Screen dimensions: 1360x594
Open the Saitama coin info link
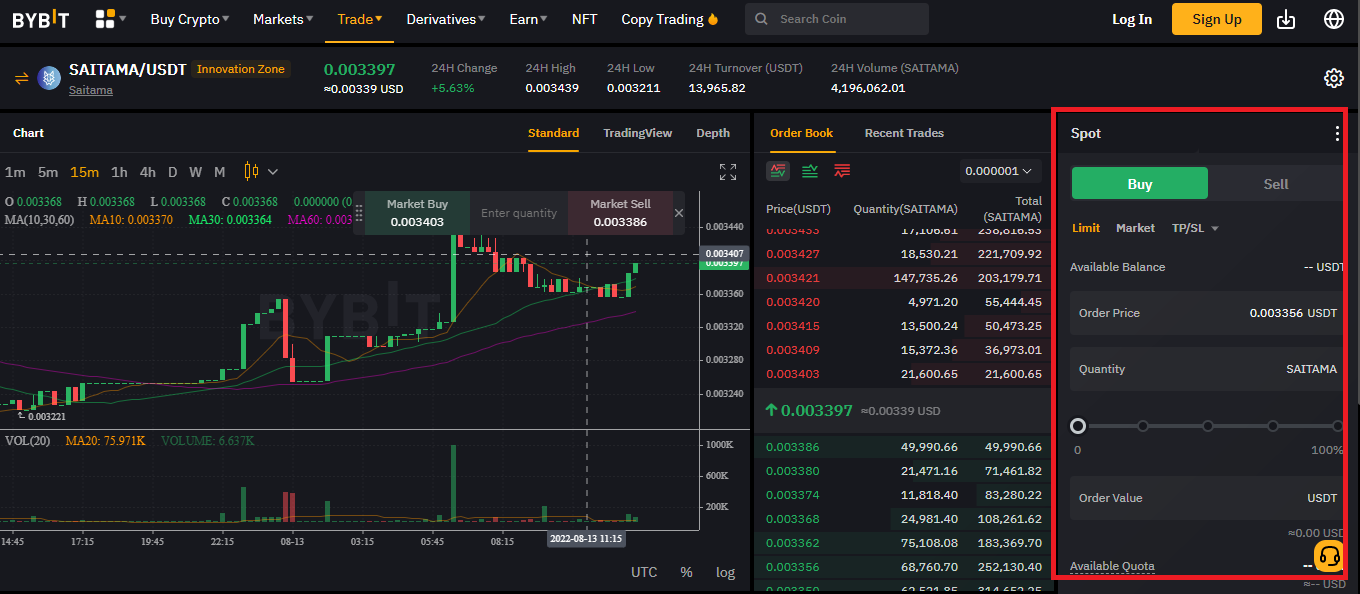click(91, 90)
